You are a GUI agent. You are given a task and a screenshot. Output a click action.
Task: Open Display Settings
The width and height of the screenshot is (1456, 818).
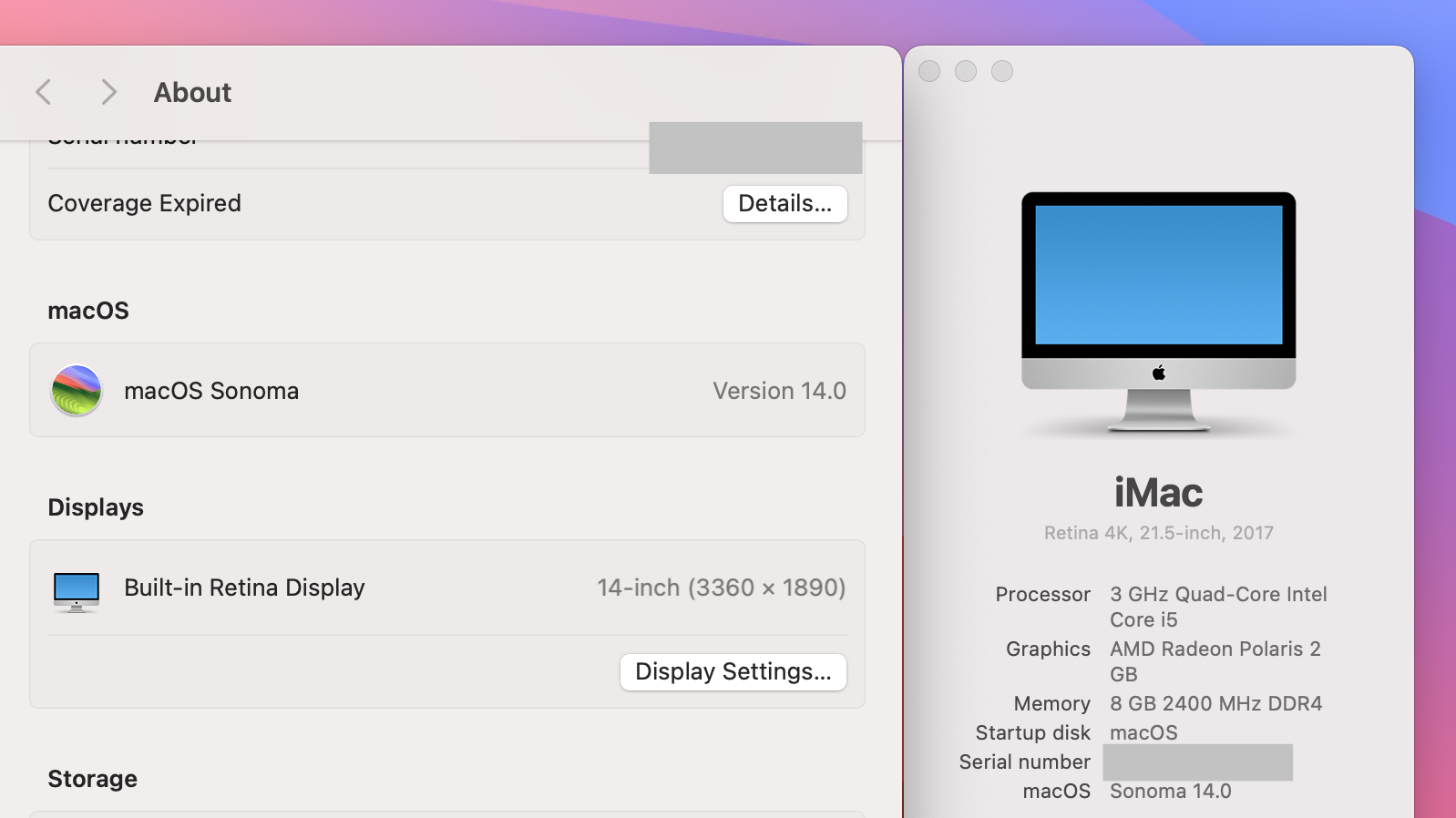733,672
